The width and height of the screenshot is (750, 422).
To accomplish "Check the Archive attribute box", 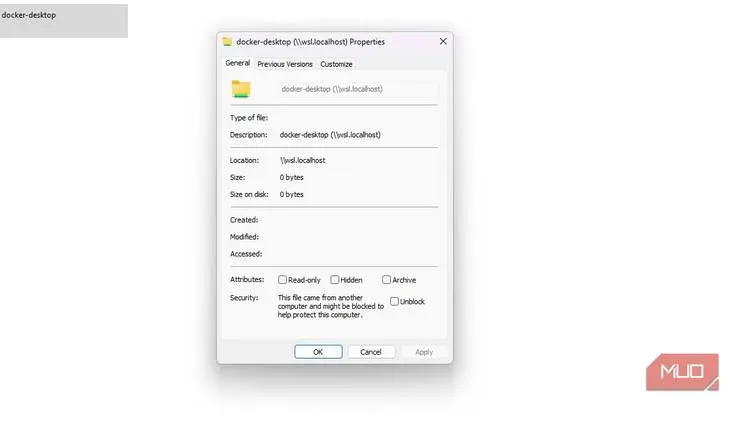I will point(386,279).
